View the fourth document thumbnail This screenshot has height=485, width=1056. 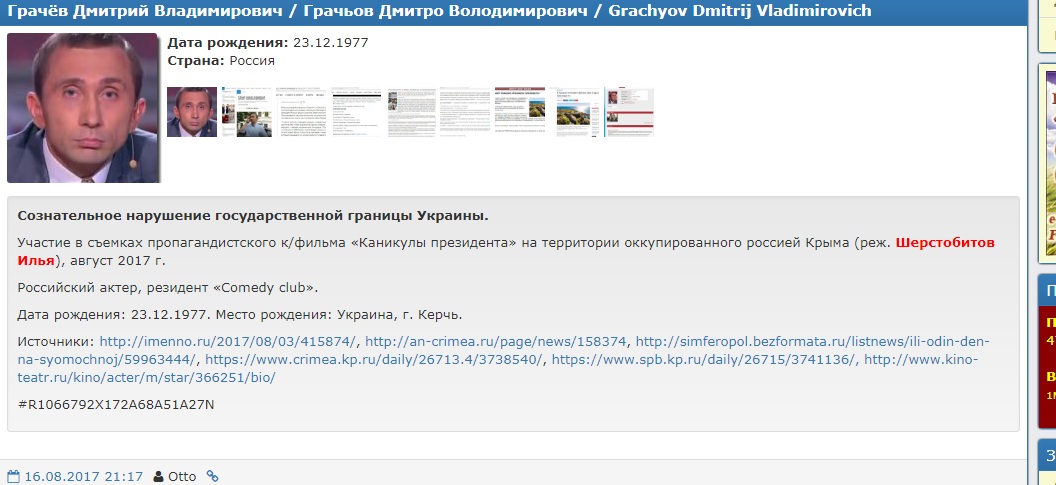[356, 111]
